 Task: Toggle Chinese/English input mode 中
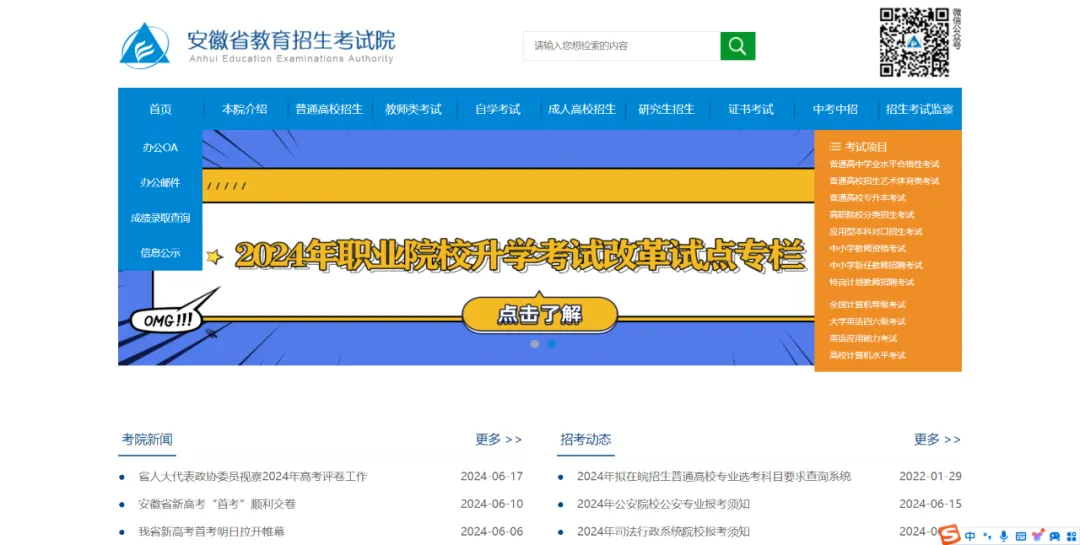point(970,536)
